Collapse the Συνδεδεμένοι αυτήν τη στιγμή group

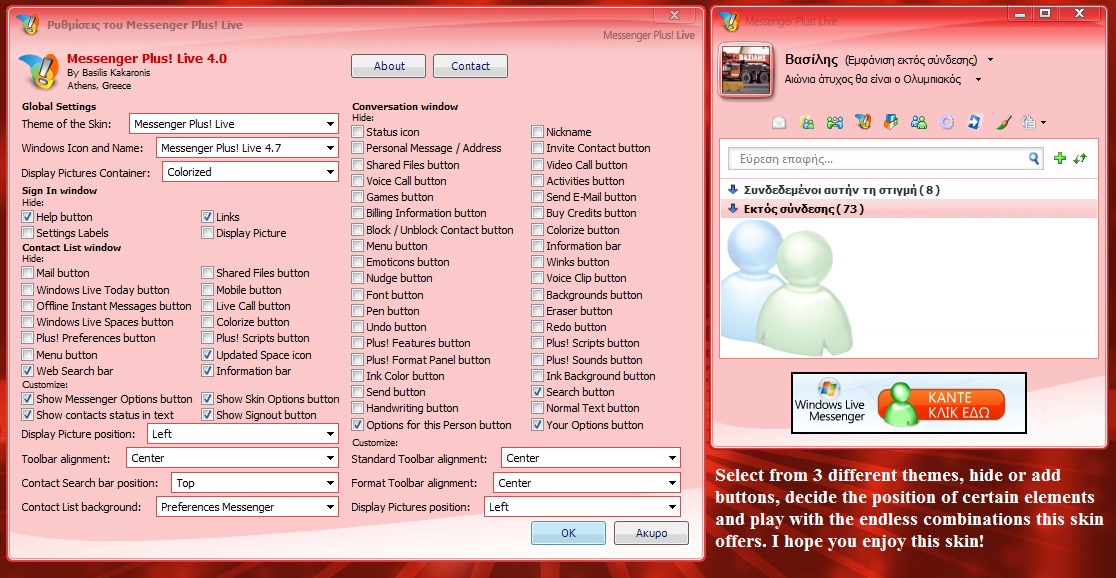tap(733, 190)
